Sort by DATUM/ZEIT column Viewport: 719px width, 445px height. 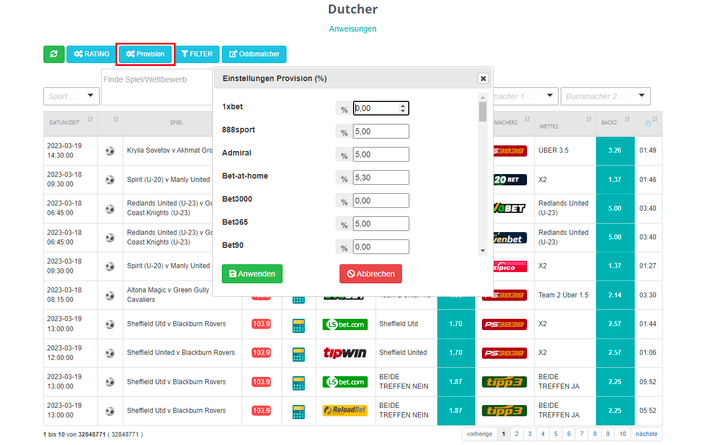[x=71, y=122]
